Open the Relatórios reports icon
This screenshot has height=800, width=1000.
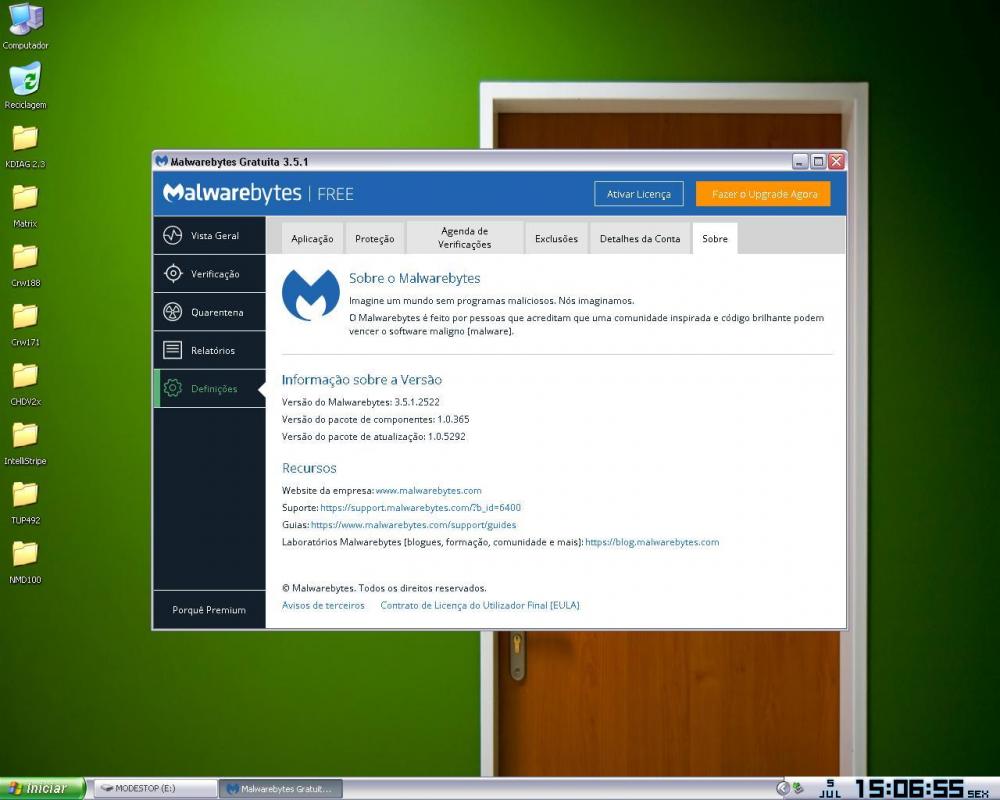173,350
